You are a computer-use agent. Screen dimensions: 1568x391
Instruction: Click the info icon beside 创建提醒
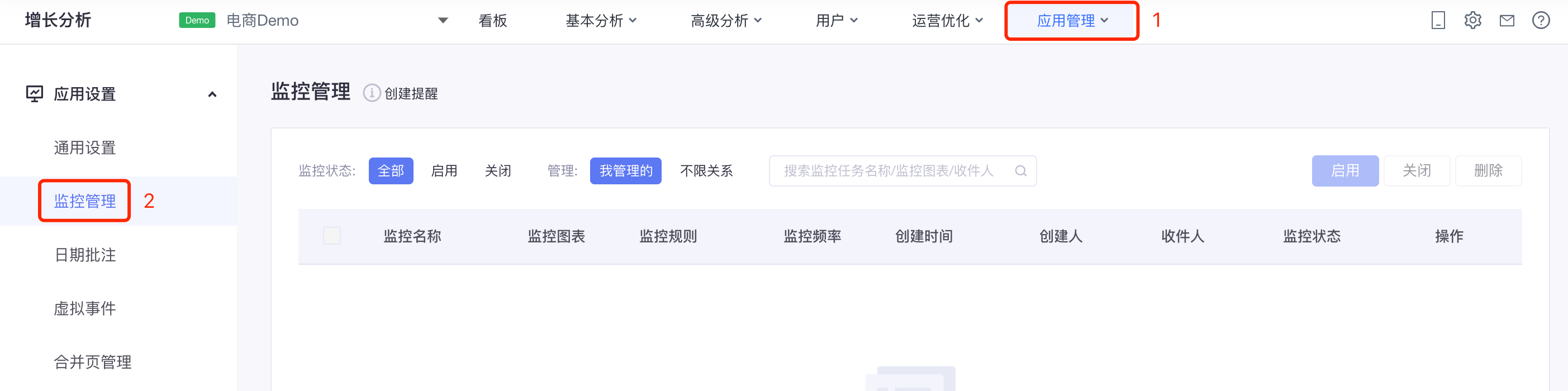(372, 93)
